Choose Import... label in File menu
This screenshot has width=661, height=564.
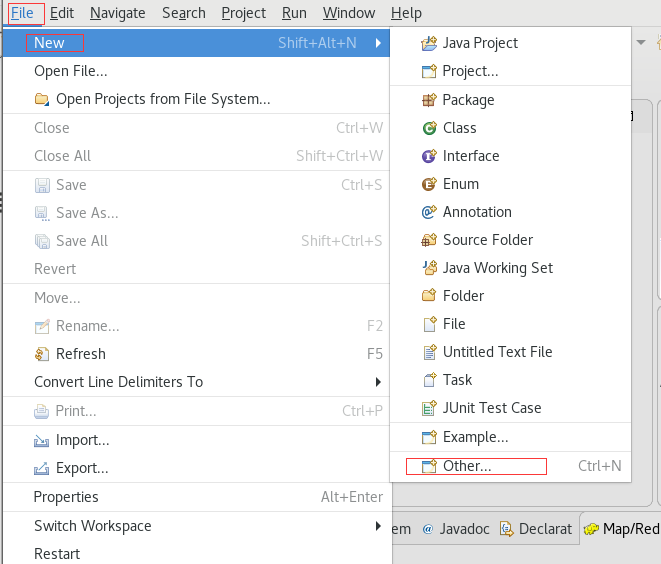pyautogui.click(x=83, y=440)
